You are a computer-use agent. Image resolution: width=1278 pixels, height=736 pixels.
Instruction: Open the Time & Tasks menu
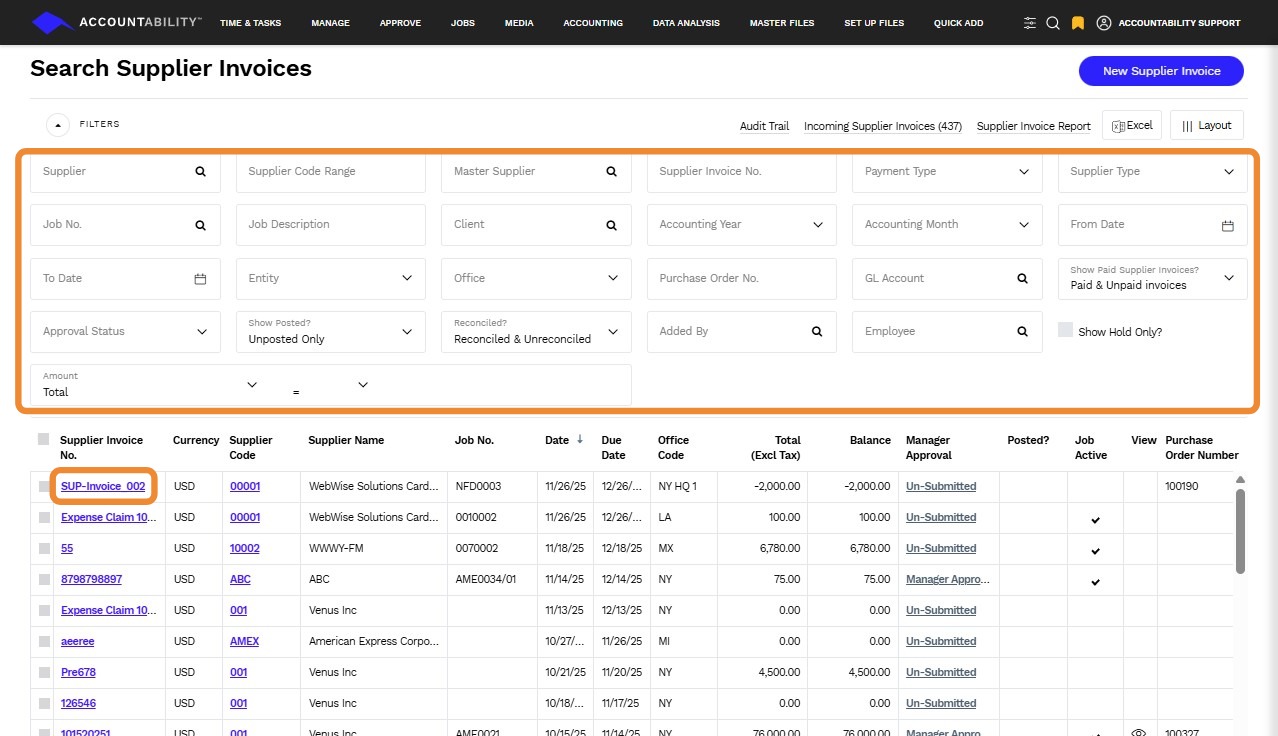pyautogui.click(x=250, y=23)
